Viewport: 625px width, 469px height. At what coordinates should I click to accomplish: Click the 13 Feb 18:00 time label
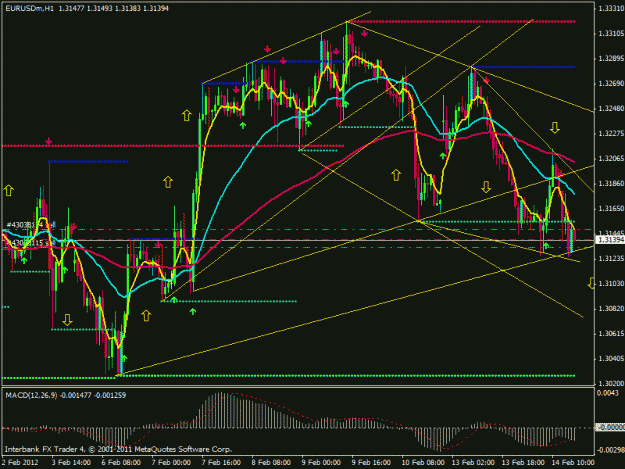(523, 462)
